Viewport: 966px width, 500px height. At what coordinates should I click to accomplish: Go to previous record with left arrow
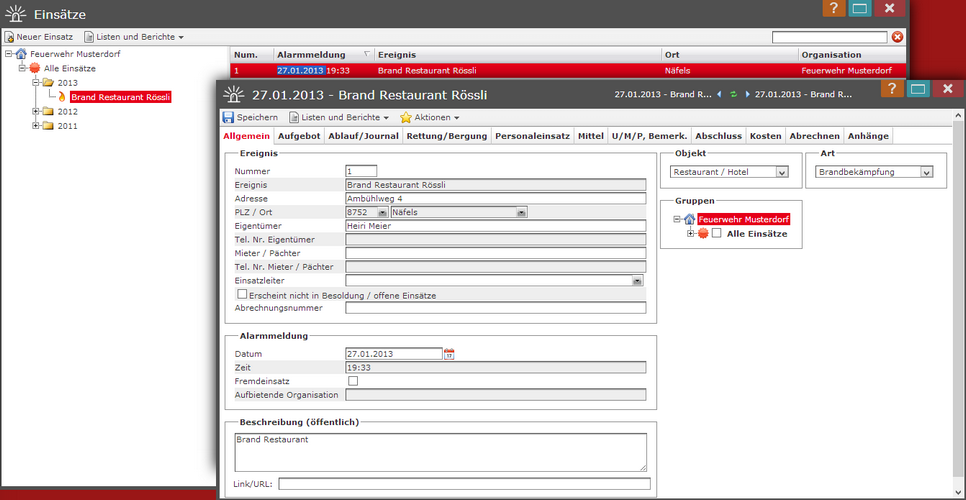coord(720,94)
